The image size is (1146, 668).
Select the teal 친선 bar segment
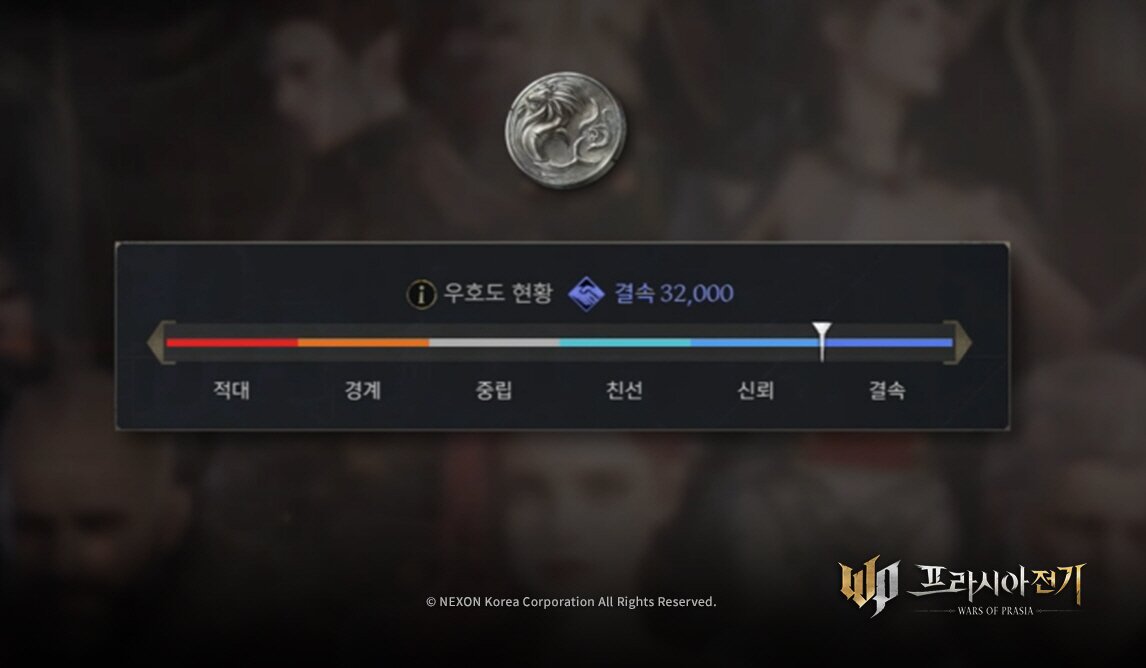point(625,342)
